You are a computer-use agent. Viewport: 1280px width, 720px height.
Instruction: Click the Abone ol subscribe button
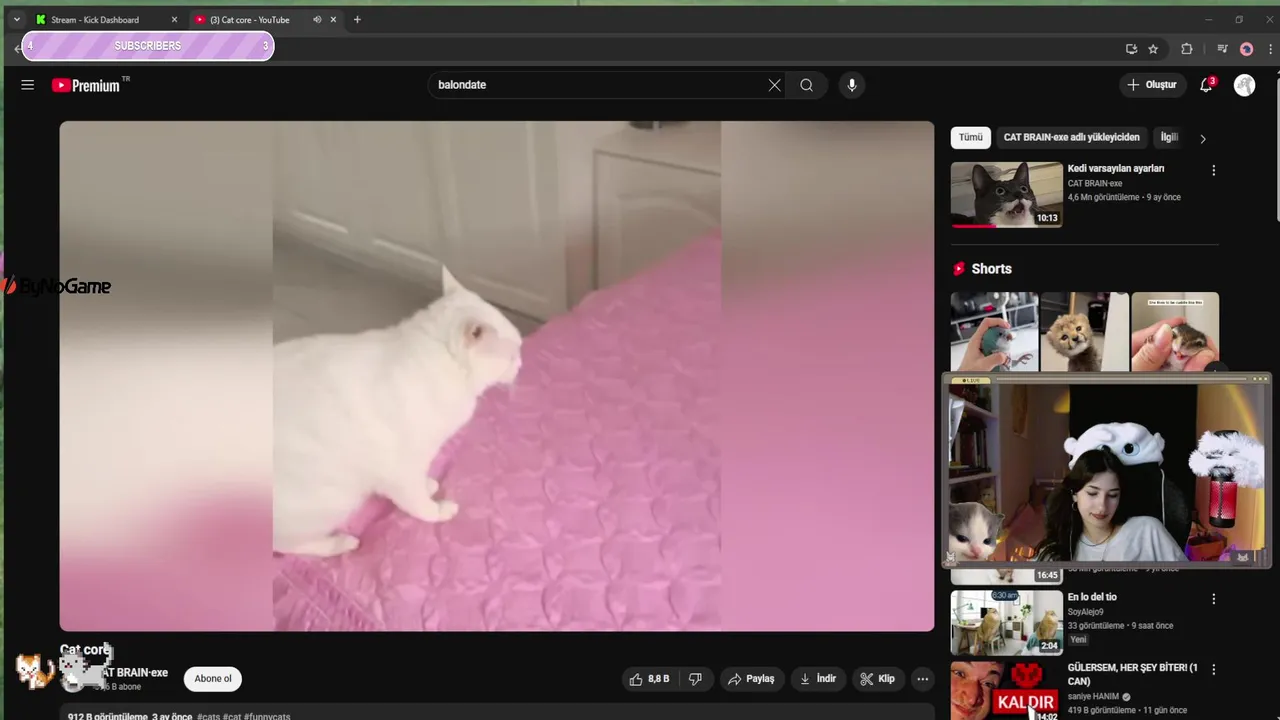coord(213,679)
